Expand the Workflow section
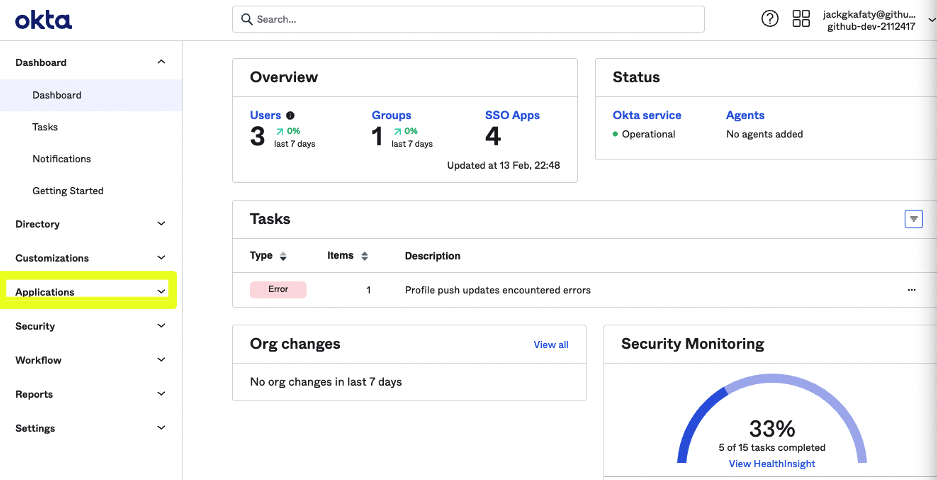Image resolution: width=937 pixels, height=480 pixels. click(91, 360)
